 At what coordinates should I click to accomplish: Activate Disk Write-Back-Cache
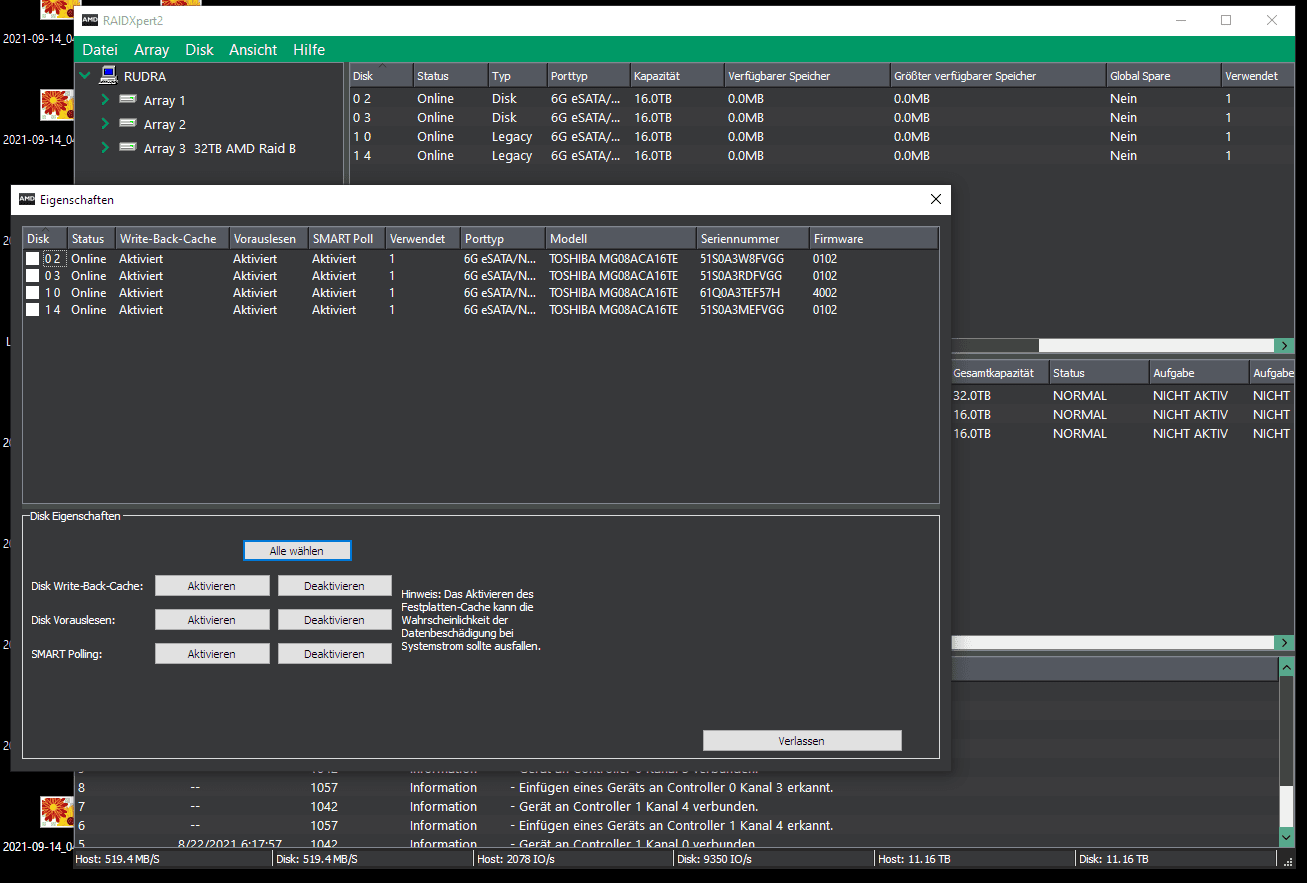click(x=212, y=586)
